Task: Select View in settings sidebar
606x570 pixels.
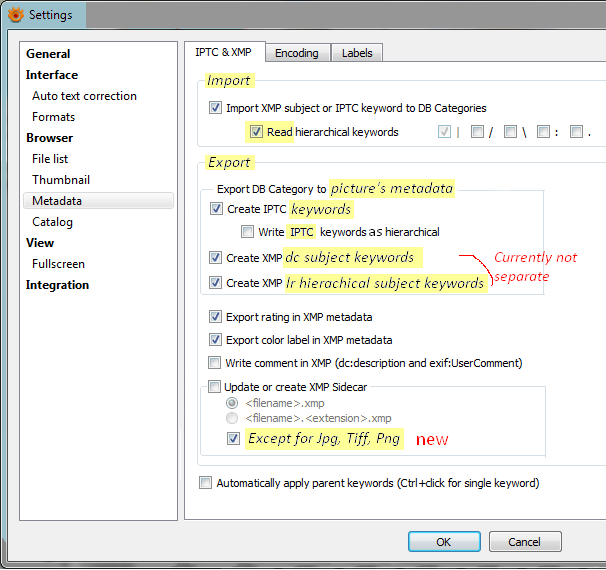Action: point(40,243)
